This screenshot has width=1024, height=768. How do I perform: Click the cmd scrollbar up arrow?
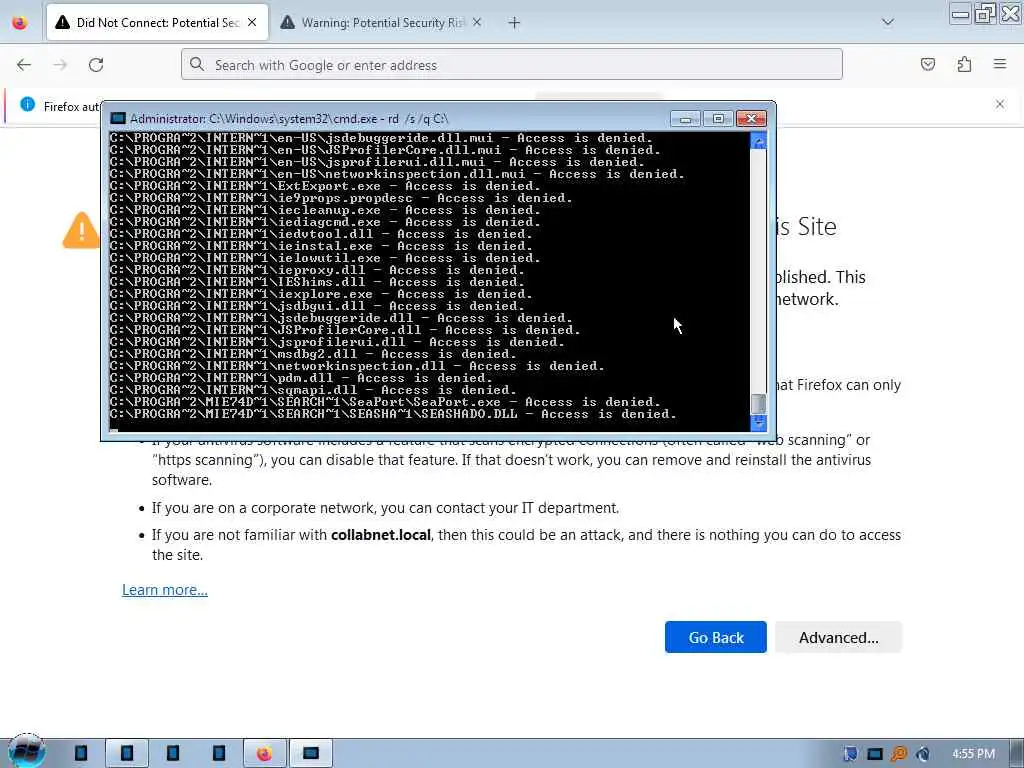point(758,140)
